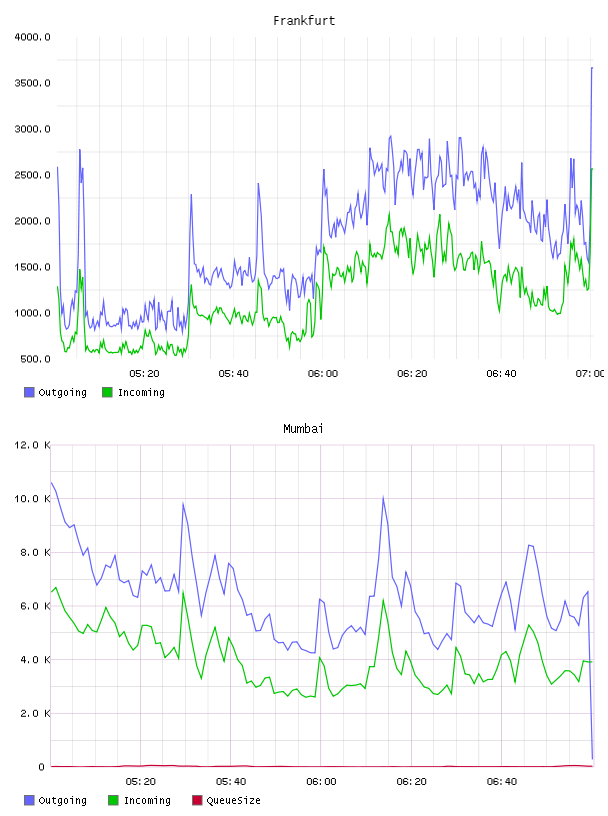Select Incoming label in Frankfurt legend
The image size is (608, 816).
tap(141, 393)
